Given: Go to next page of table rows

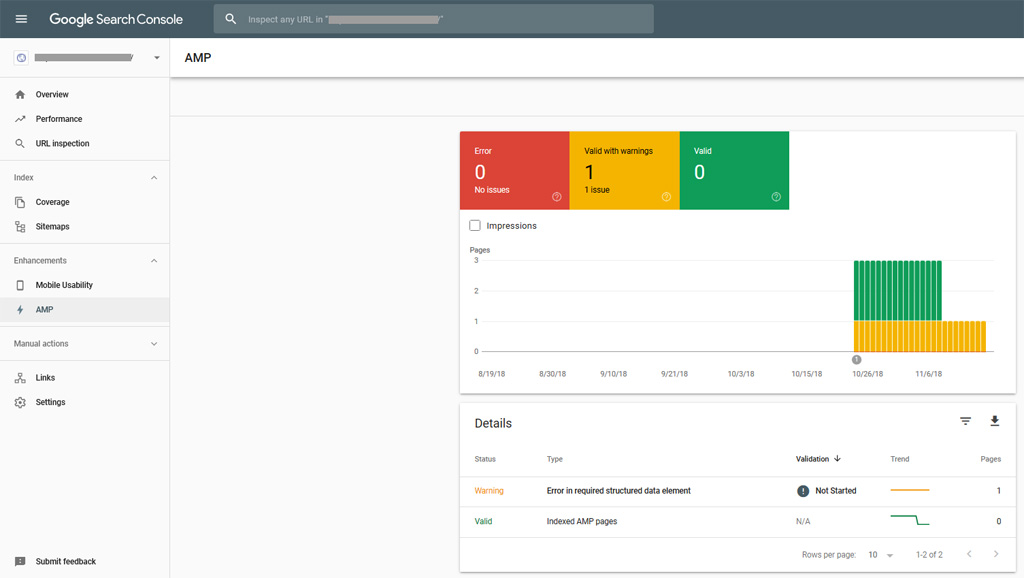Looking at the screenshot, I should point(995,553).
